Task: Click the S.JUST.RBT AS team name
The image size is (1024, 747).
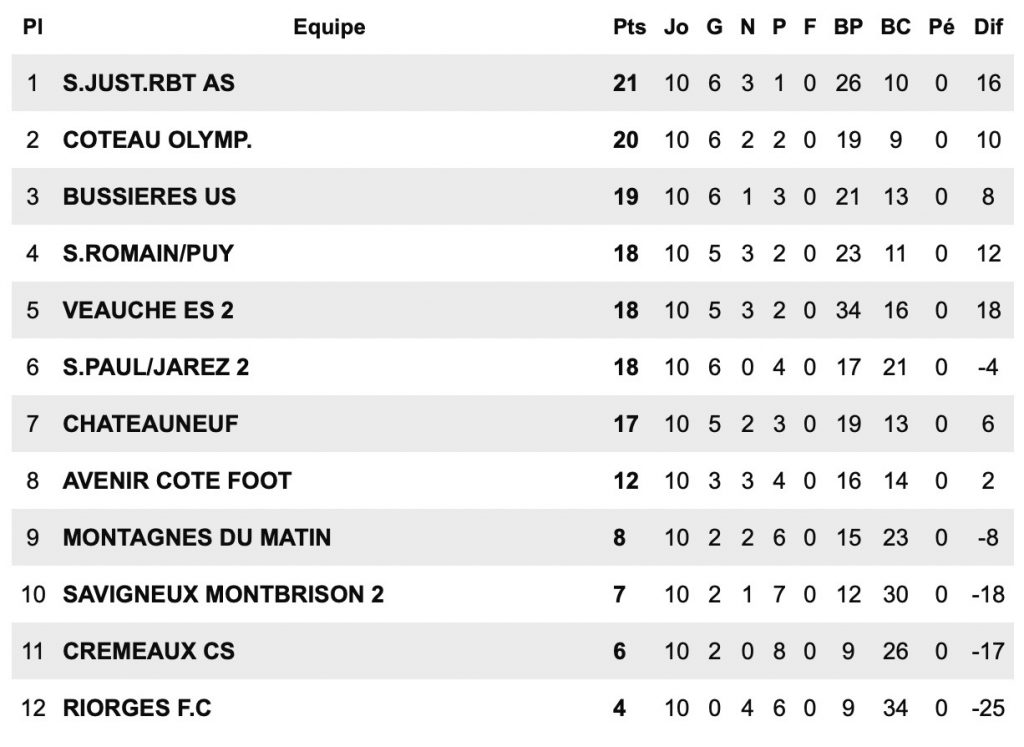Action: tap(148, 83)
